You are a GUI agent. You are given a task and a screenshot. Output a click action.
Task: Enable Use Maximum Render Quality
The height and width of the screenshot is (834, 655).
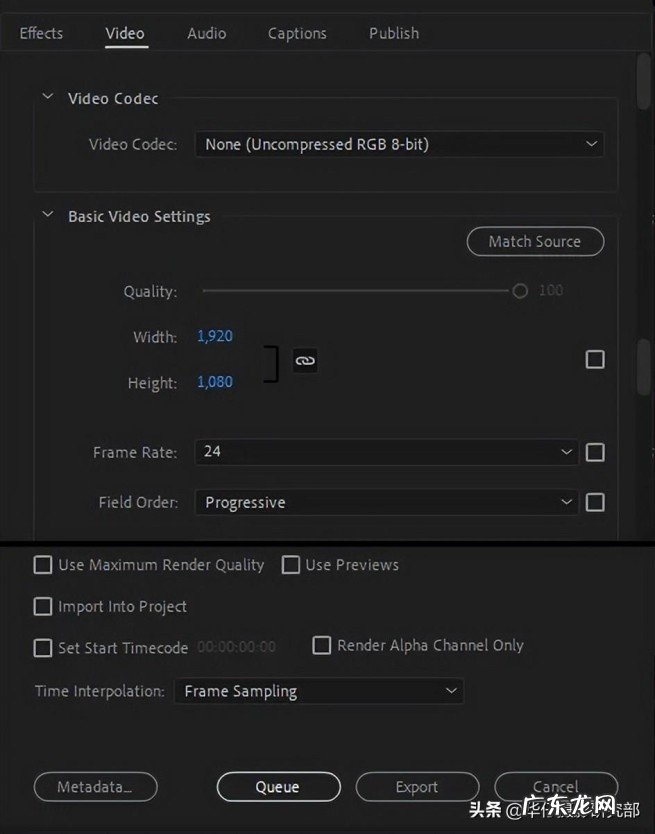(43, 565)
